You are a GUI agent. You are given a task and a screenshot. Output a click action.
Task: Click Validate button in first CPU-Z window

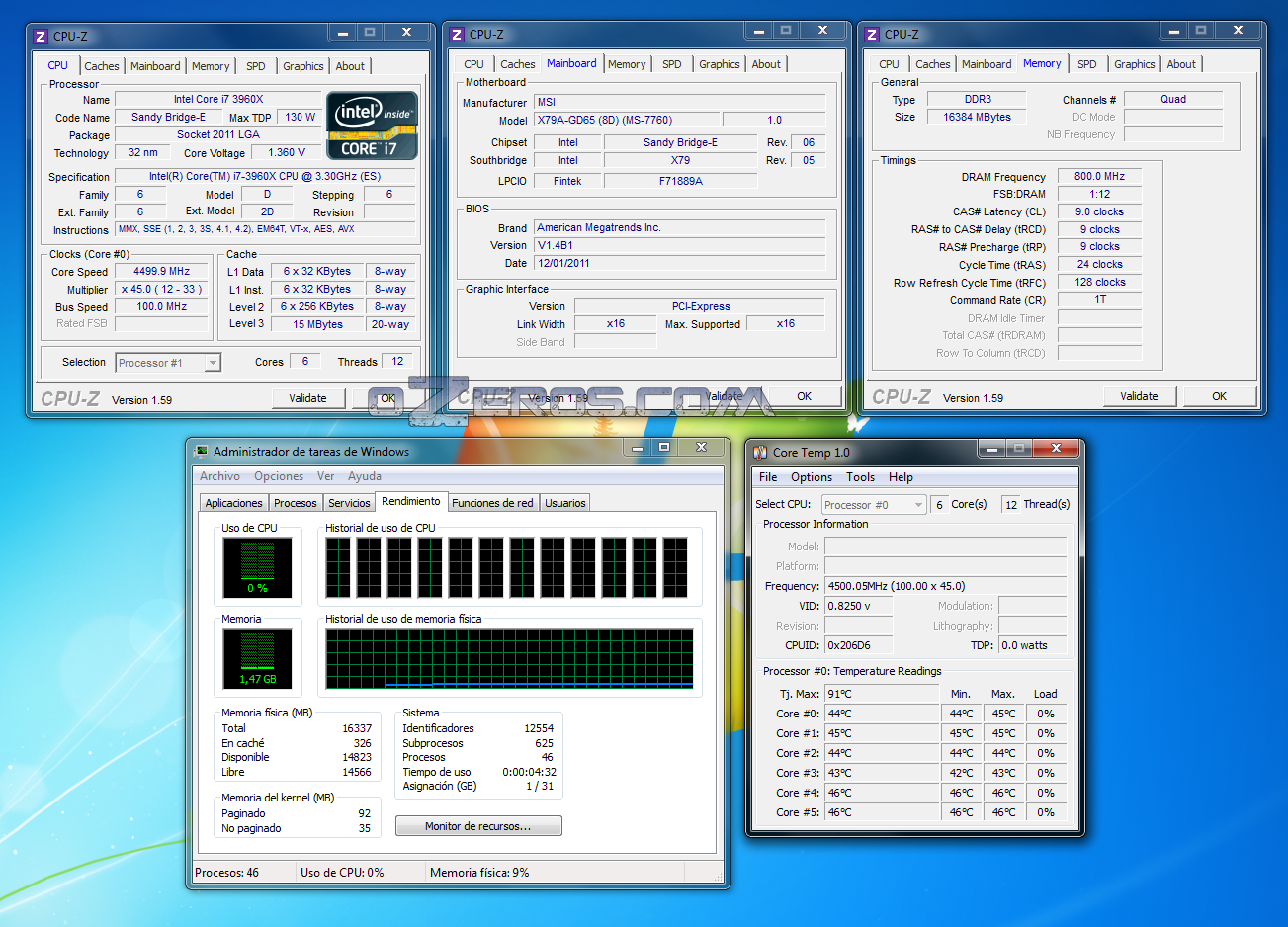point(307,398)
